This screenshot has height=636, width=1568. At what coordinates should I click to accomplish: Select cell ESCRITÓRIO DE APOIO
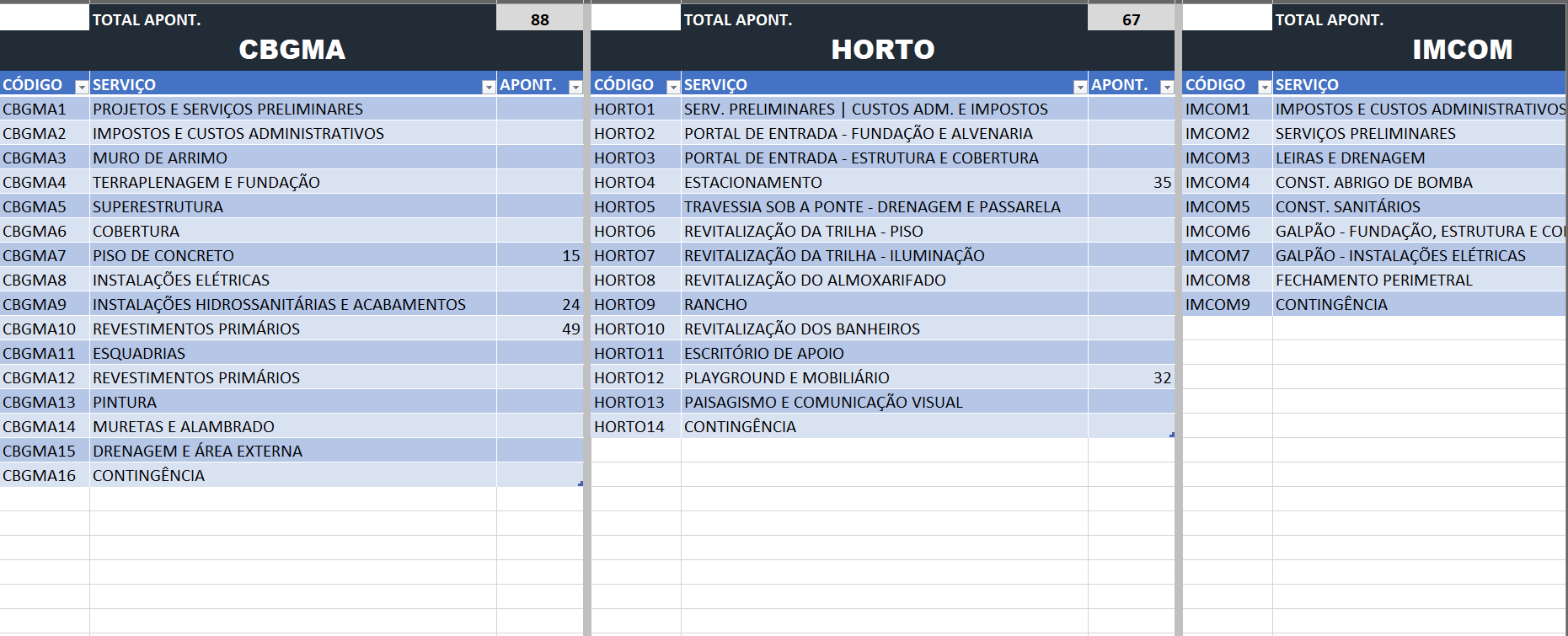coord(885,353)
